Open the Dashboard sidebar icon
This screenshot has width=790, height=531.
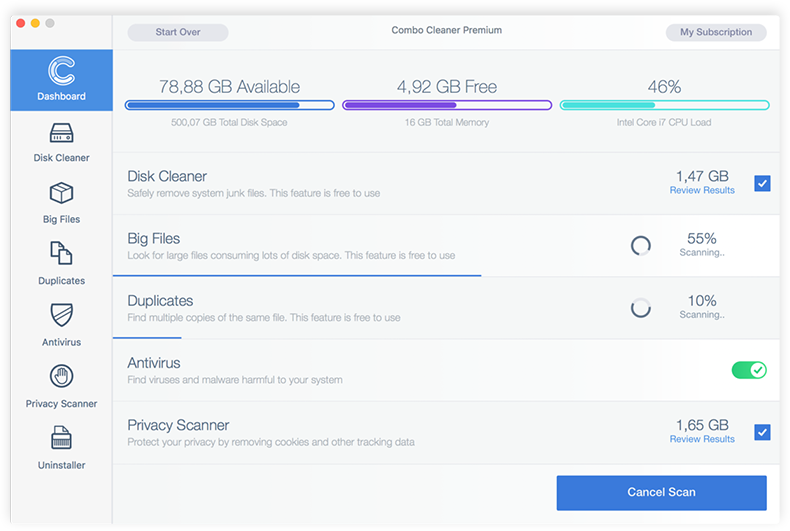[x=61, y=71]
